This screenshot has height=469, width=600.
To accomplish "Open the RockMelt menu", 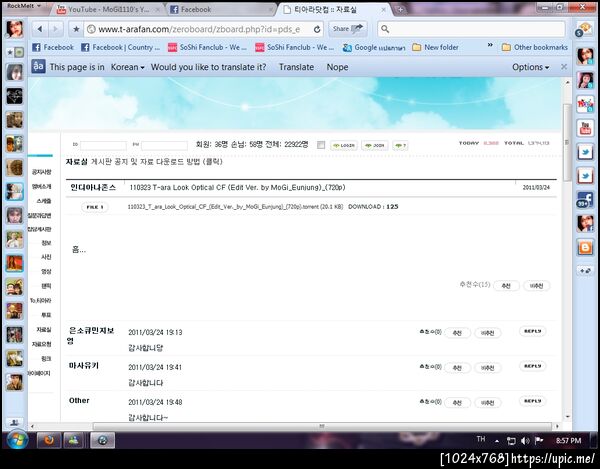I will click(x=24, y=6).
